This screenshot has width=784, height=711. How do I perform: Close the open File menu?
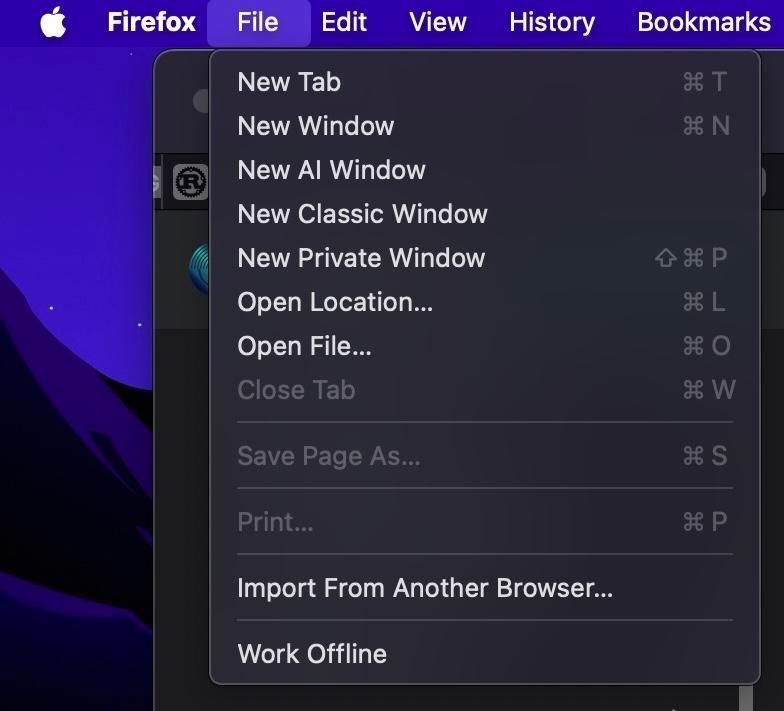click(x=258, y=22)
